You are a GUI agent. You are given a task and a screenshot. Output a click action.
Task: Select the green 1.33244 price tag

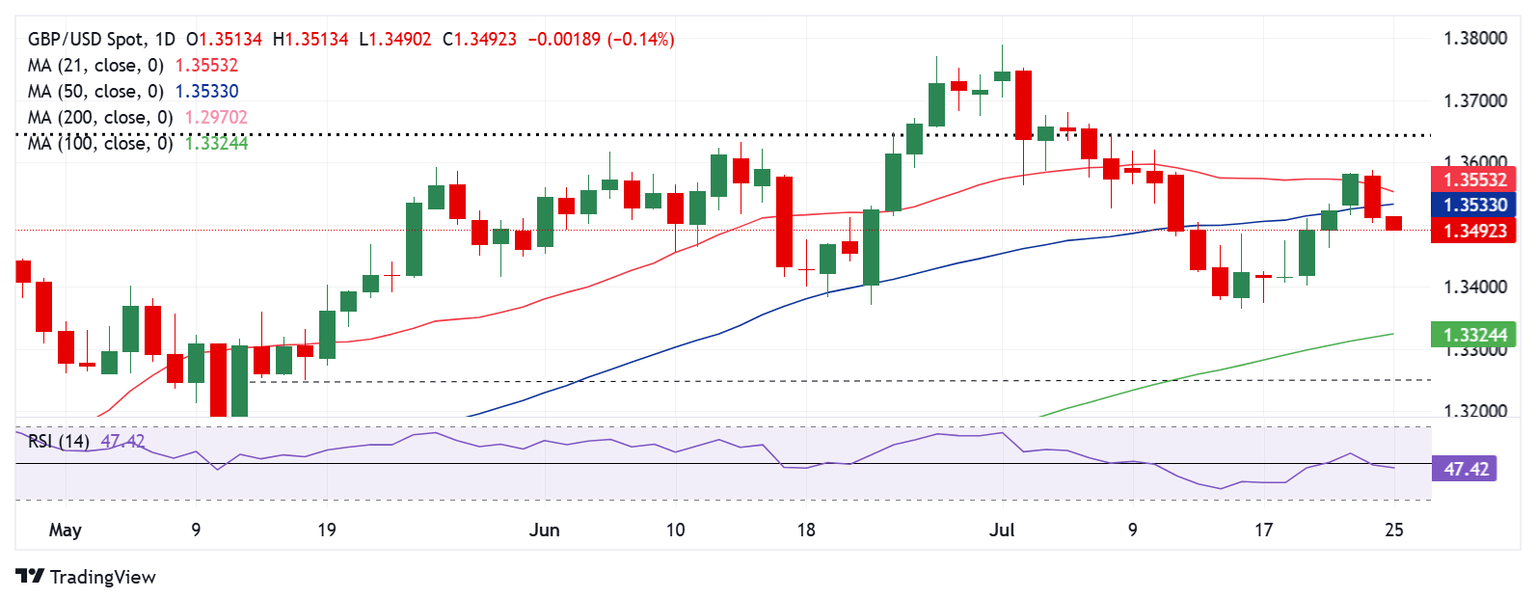[1474, 334]
